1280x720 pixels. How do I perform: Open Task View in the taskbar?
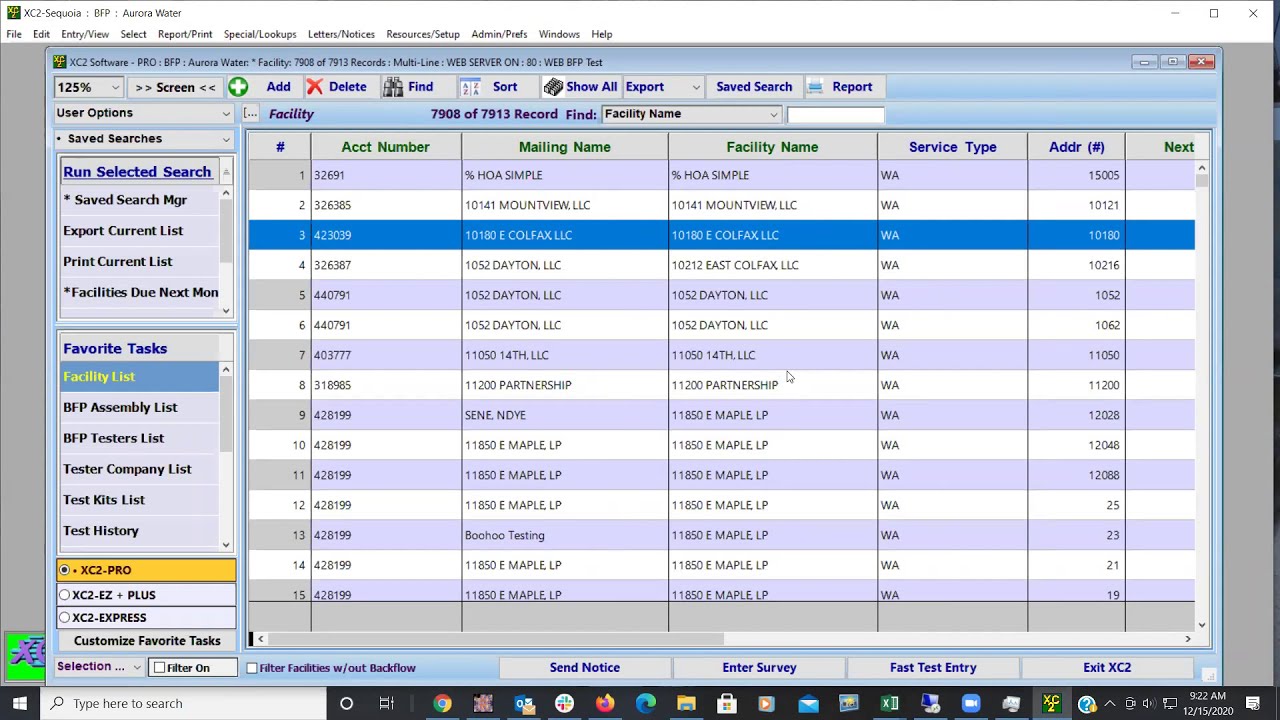(386, 703)
